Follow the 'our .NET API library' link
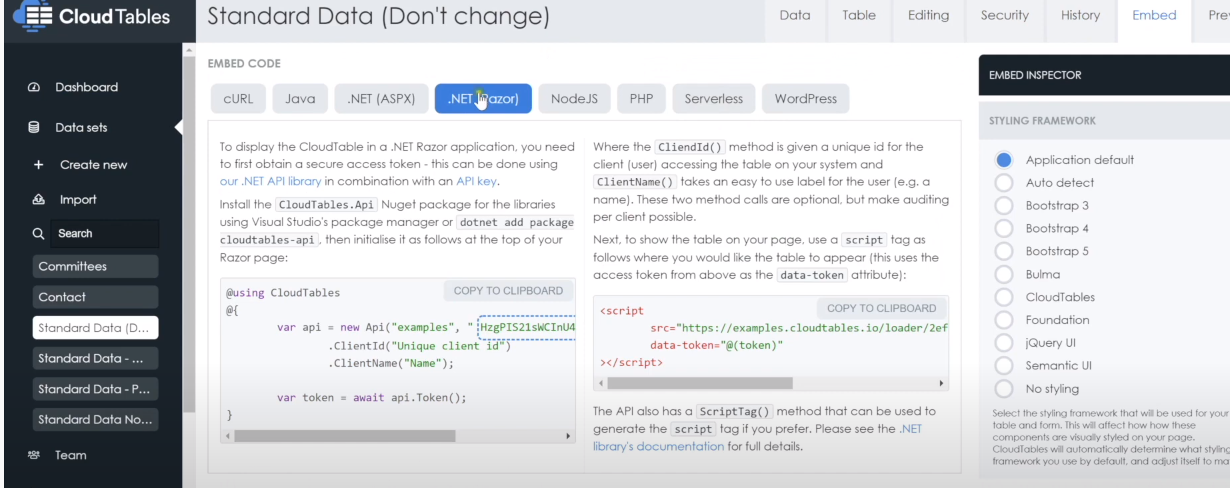This screenshot has height=488, width=1230. point(272,181)
